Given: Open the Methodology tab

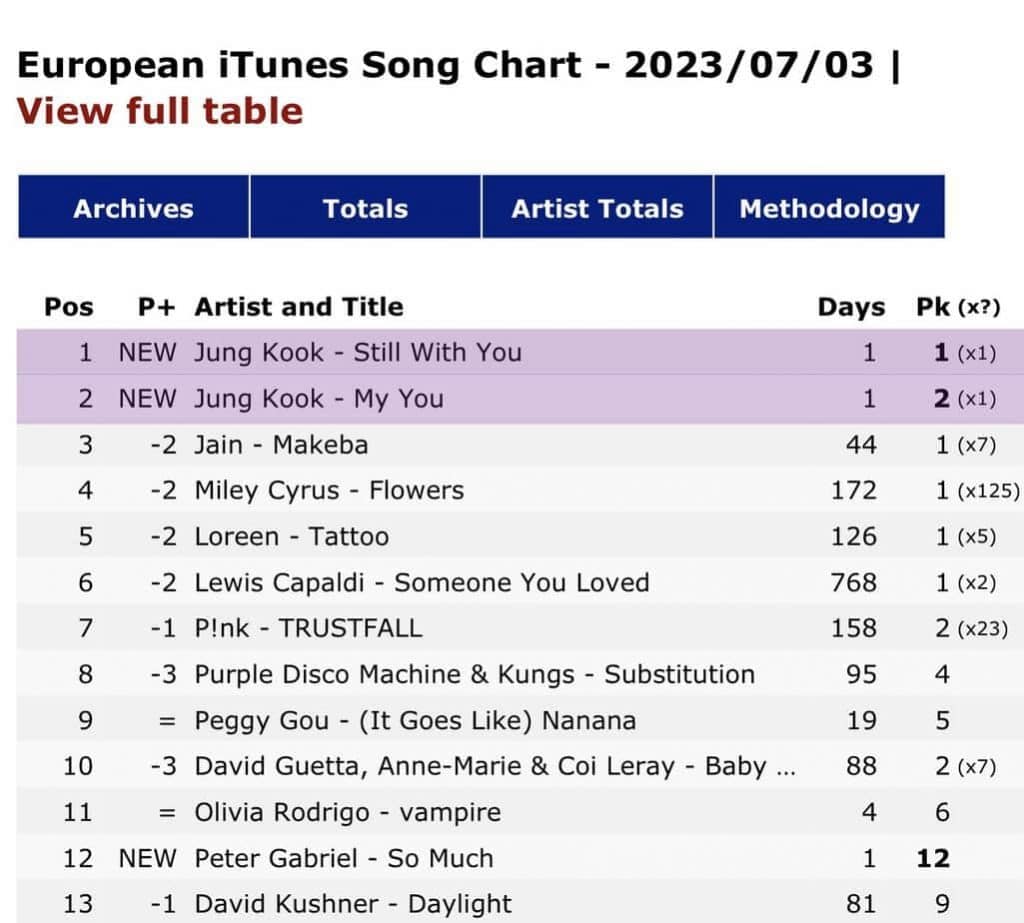Looking at the screenshot, I should pos(829,208).
